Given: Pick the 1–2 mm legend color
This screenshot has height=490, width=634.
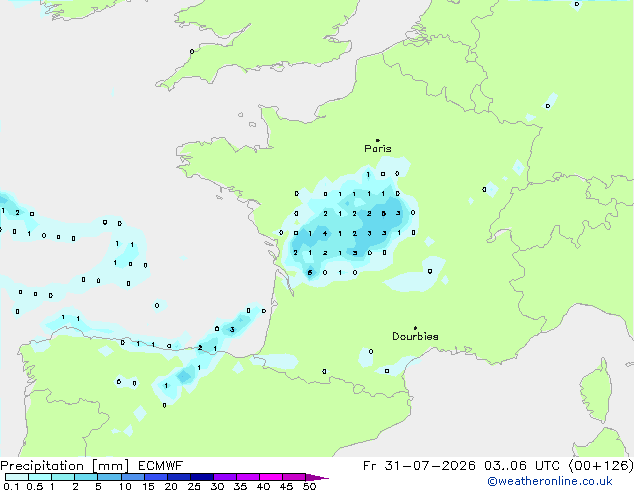Looking at the screenshot, I should 63,477.
